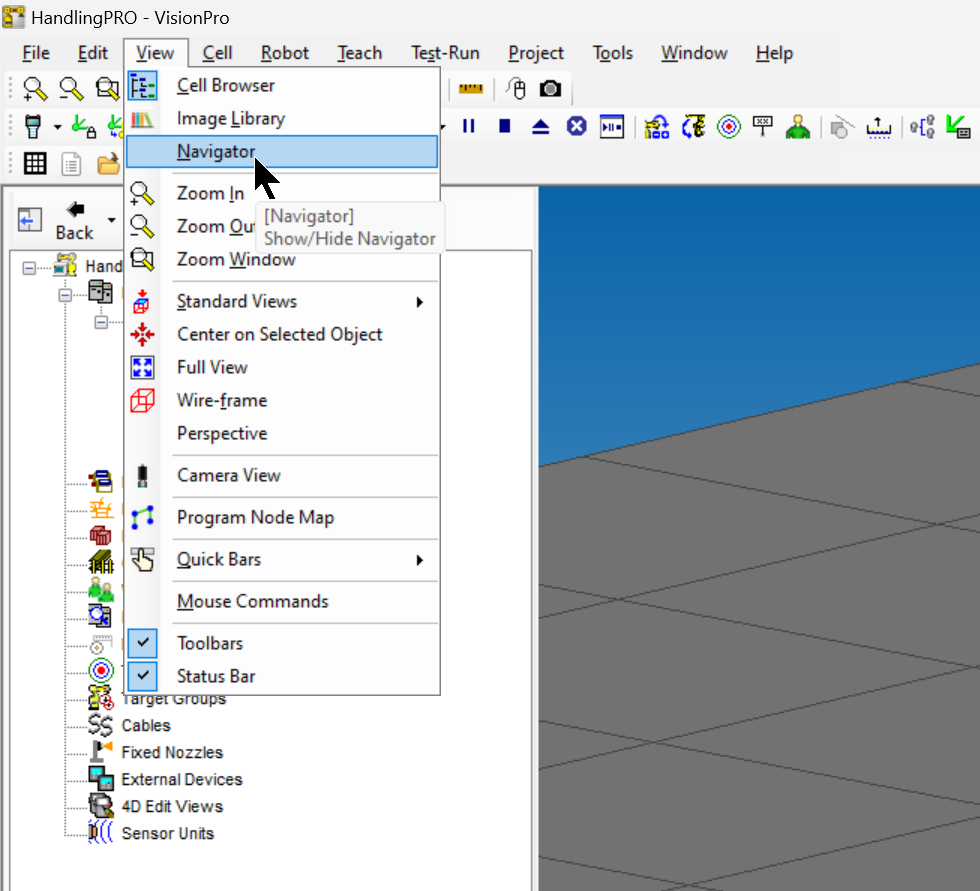This screenshot has height=891, width=980.
Task: Stop the simulation with the square button
Action: pos(505,127)
